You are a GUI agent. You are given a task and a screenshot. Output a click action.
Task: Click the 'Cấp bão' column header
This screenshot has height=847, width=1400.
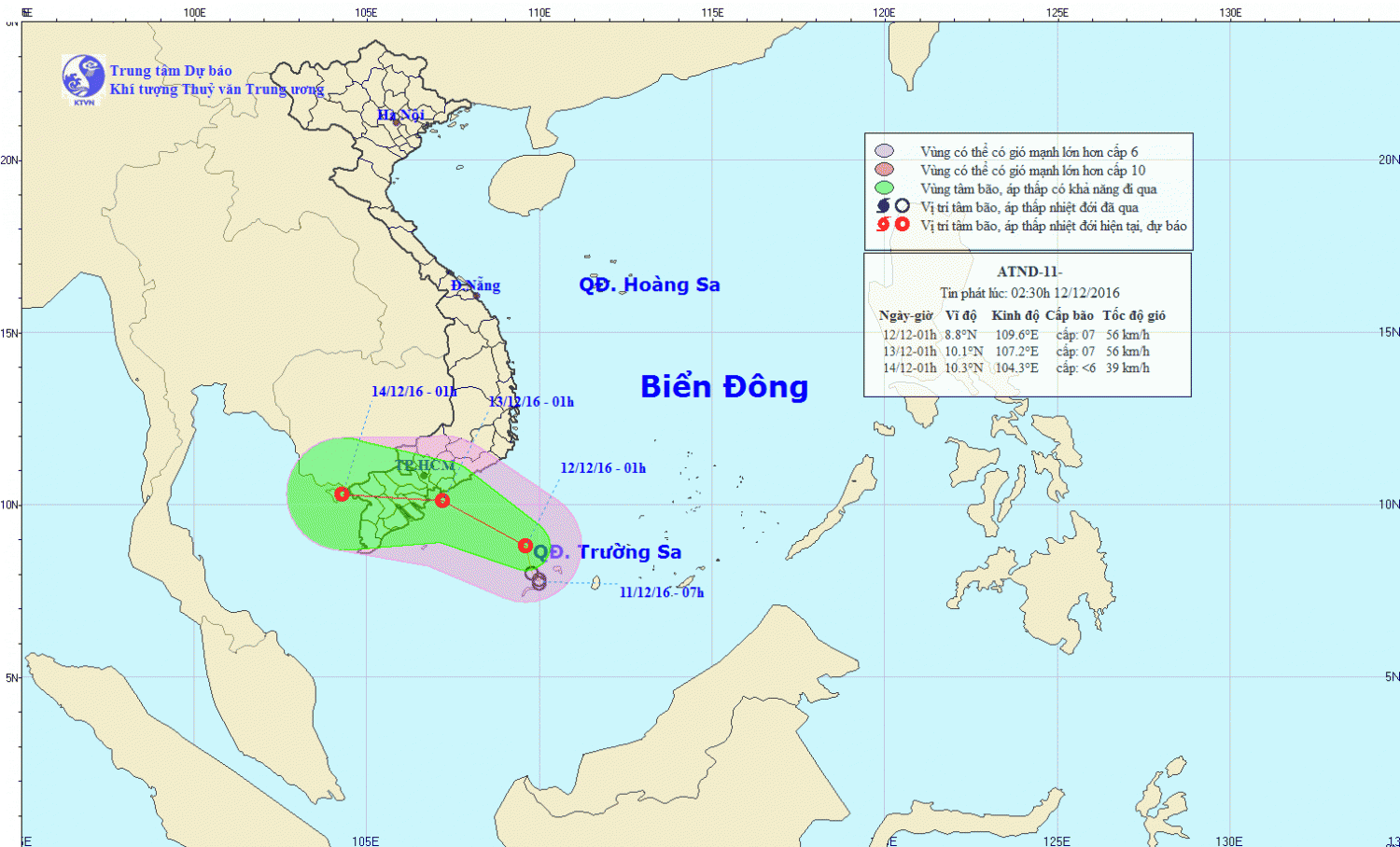1070,316
